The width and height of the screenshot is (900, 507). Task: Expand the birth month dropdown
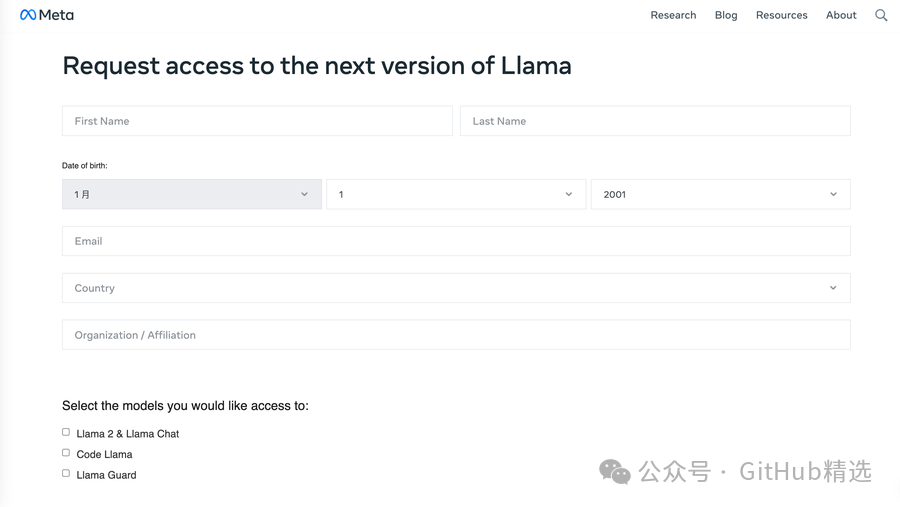[192, 194]
